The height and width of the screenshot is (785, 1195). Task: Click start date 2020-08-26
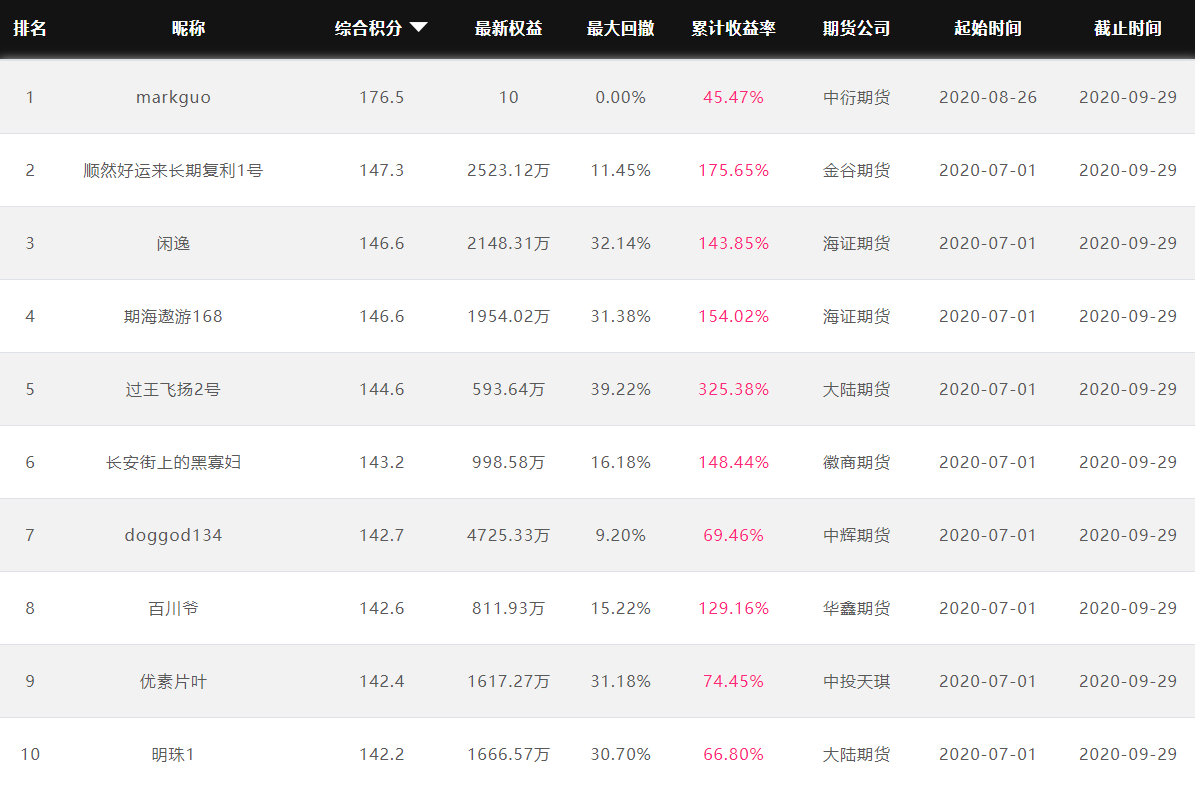(x=988, y=98)
